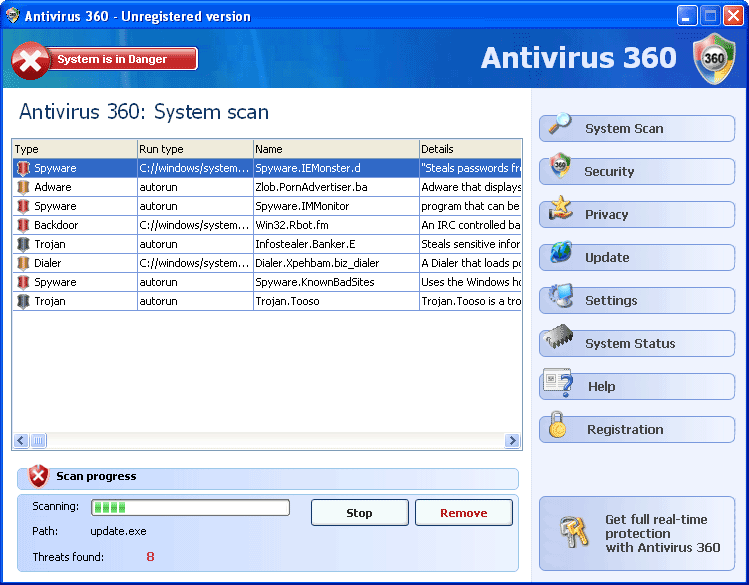This screenshot has height=585, width=749.
Task: Click the scanning progress bar
Action: click(191, 507)
